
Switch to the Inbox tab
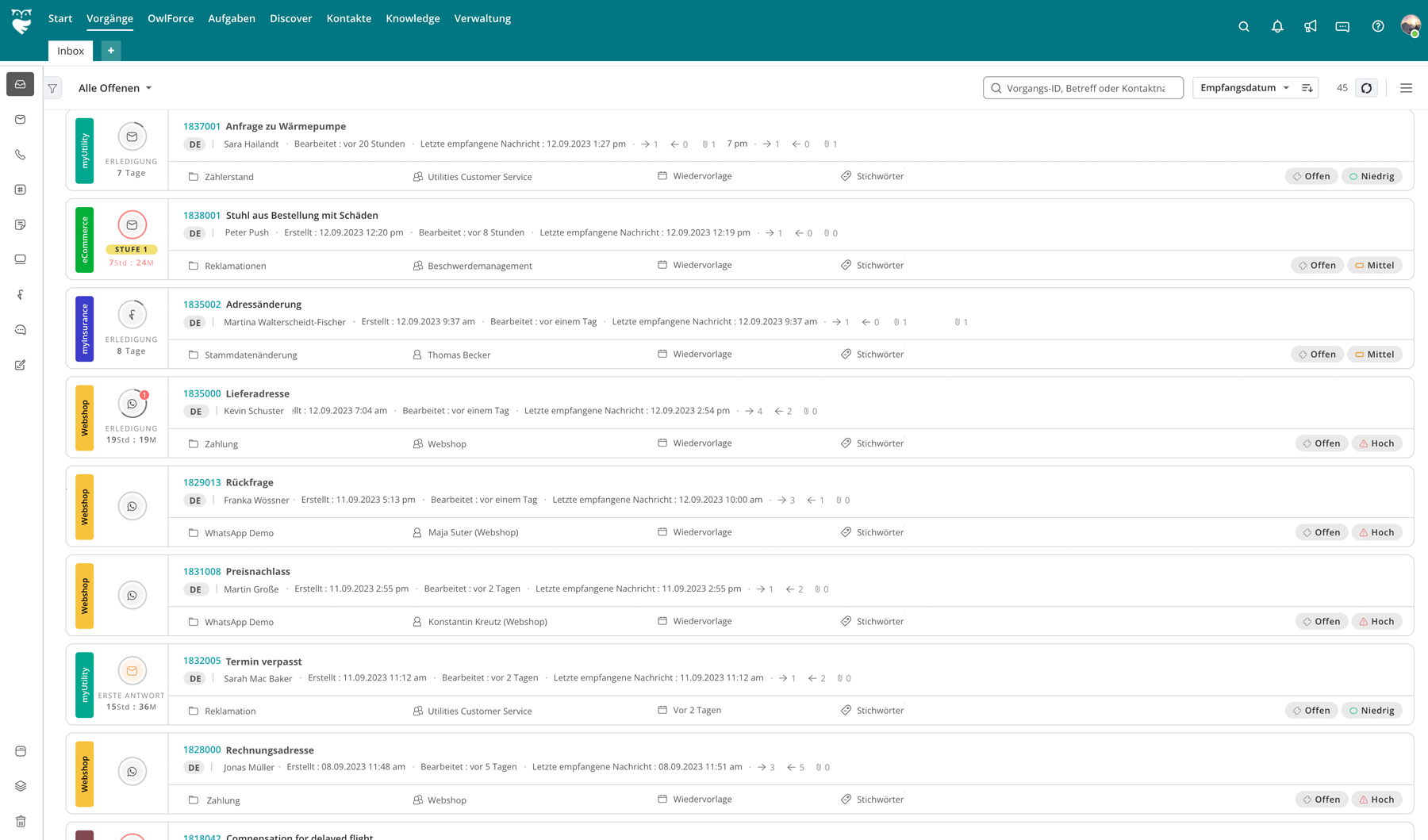click(x=71, y=51)
